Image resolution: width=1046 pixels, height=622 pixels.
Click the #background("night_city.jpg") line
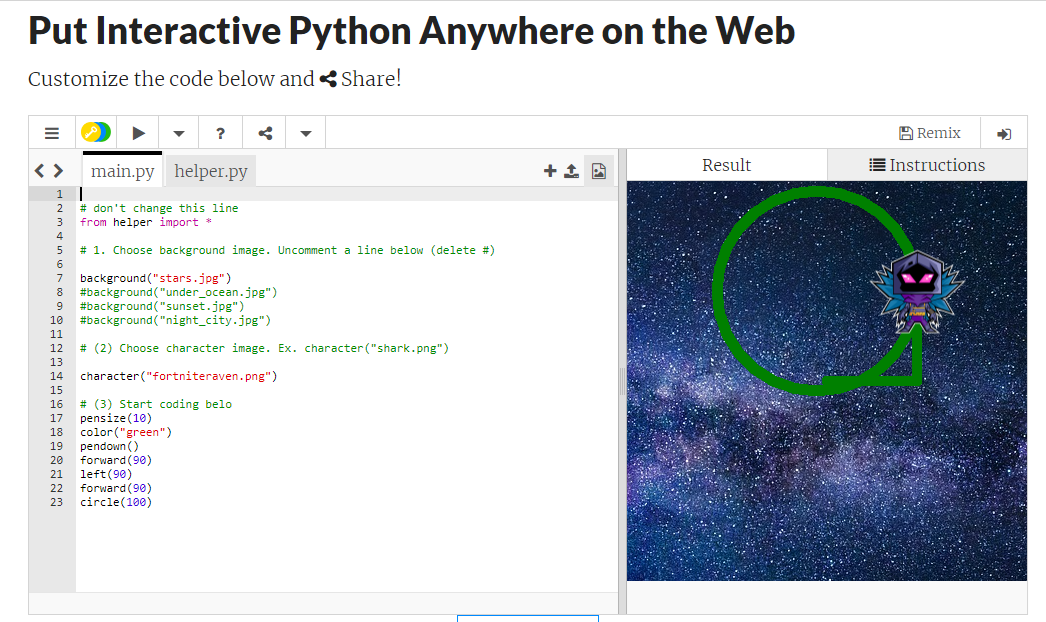tap(175, 320)
